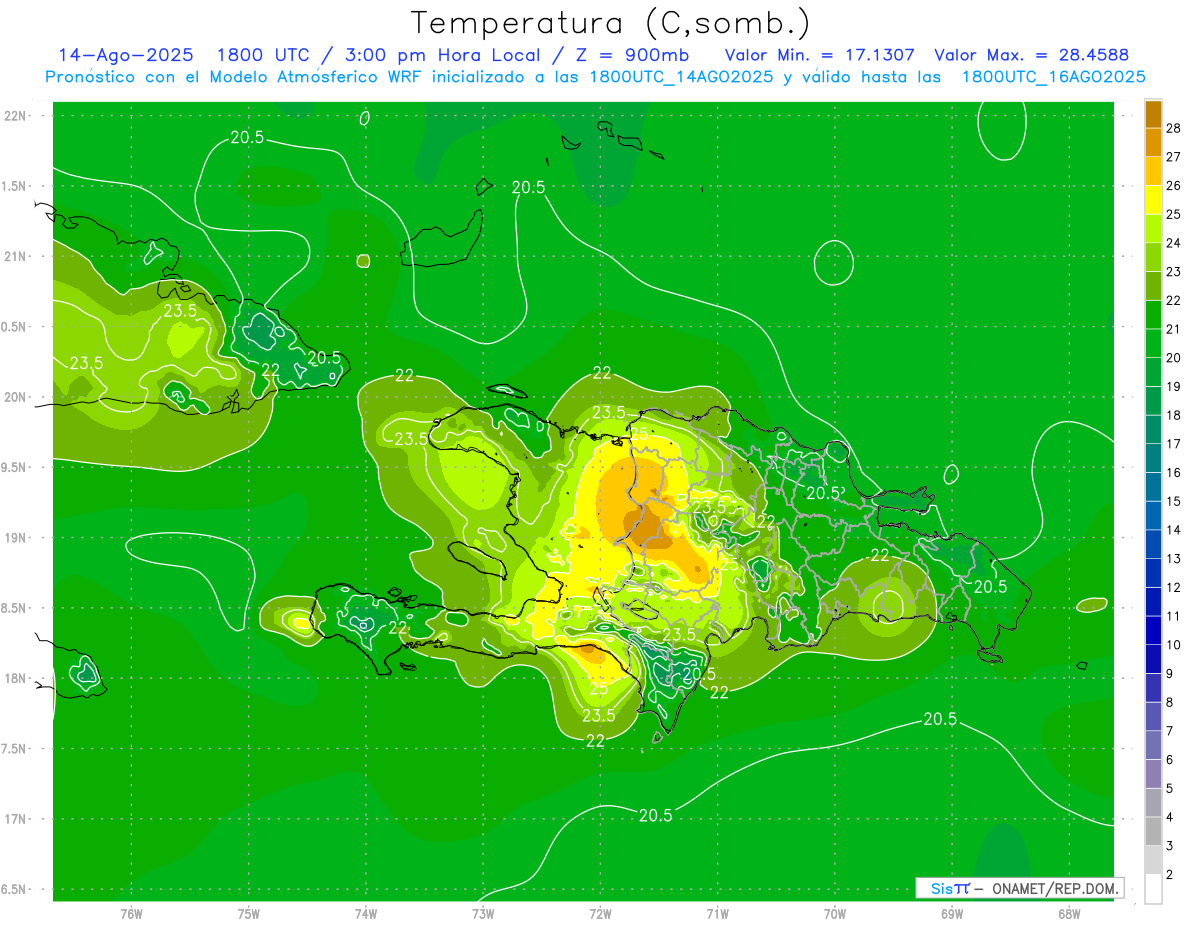
Task: Click the 22N latitude axis label
Action: [16, 116]
